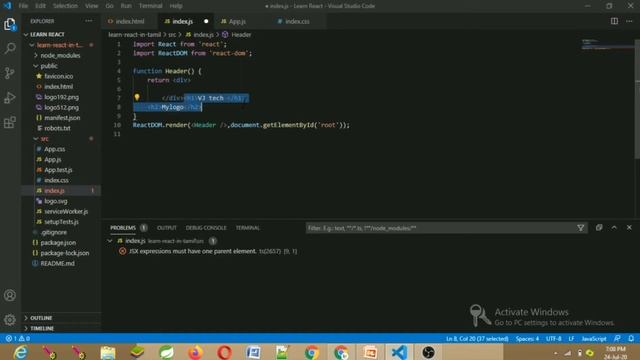
Task: Select the JSX expressions error message
Action: point(193,251)
